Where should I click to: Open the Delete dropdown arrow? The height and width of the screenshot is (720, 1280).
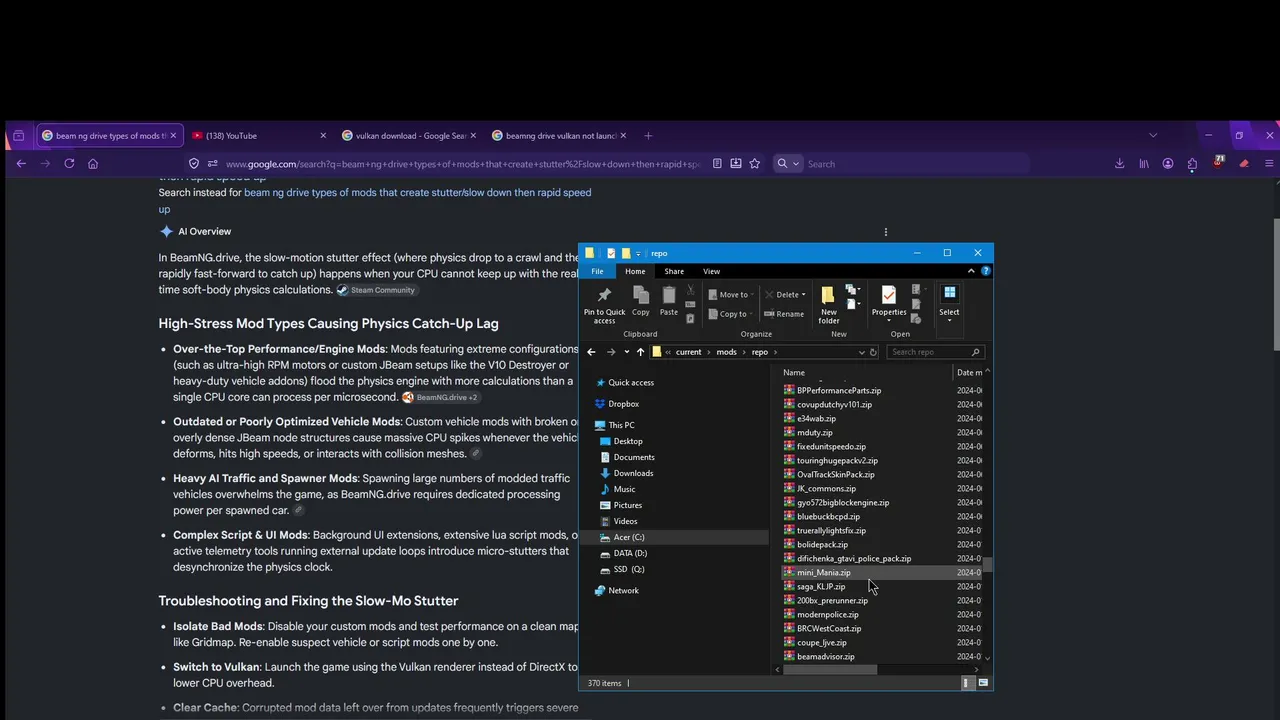click(x=803, y=295)
